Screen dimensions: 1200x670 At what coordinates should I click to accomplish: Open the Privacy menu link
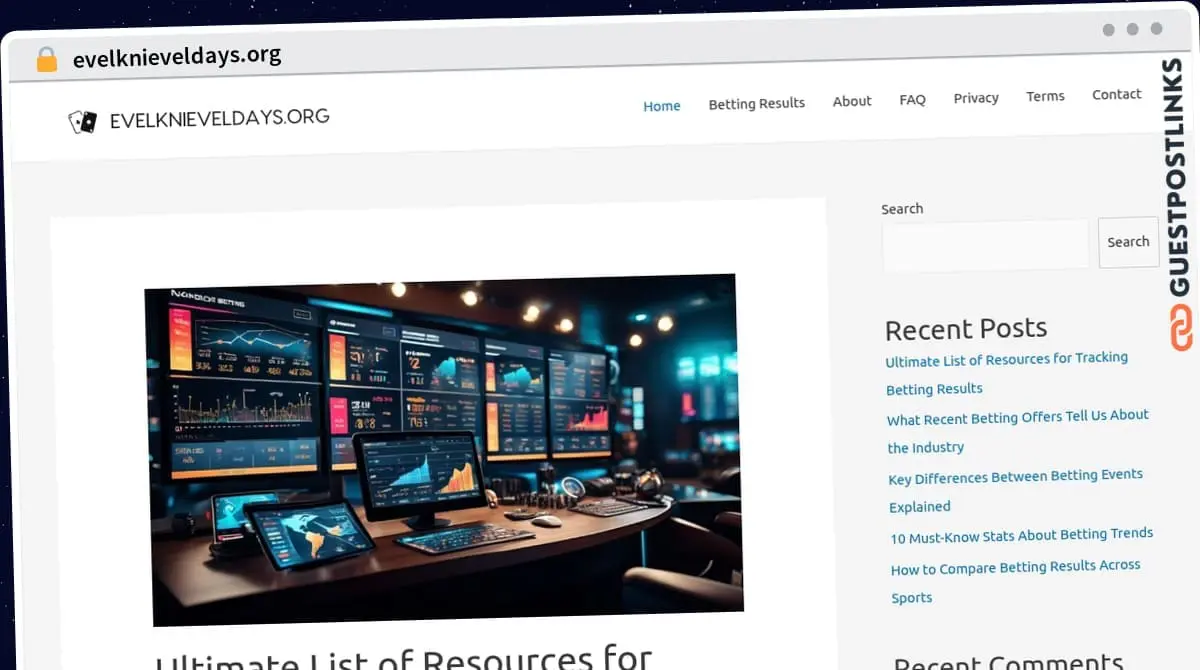[x=976, y=98]
